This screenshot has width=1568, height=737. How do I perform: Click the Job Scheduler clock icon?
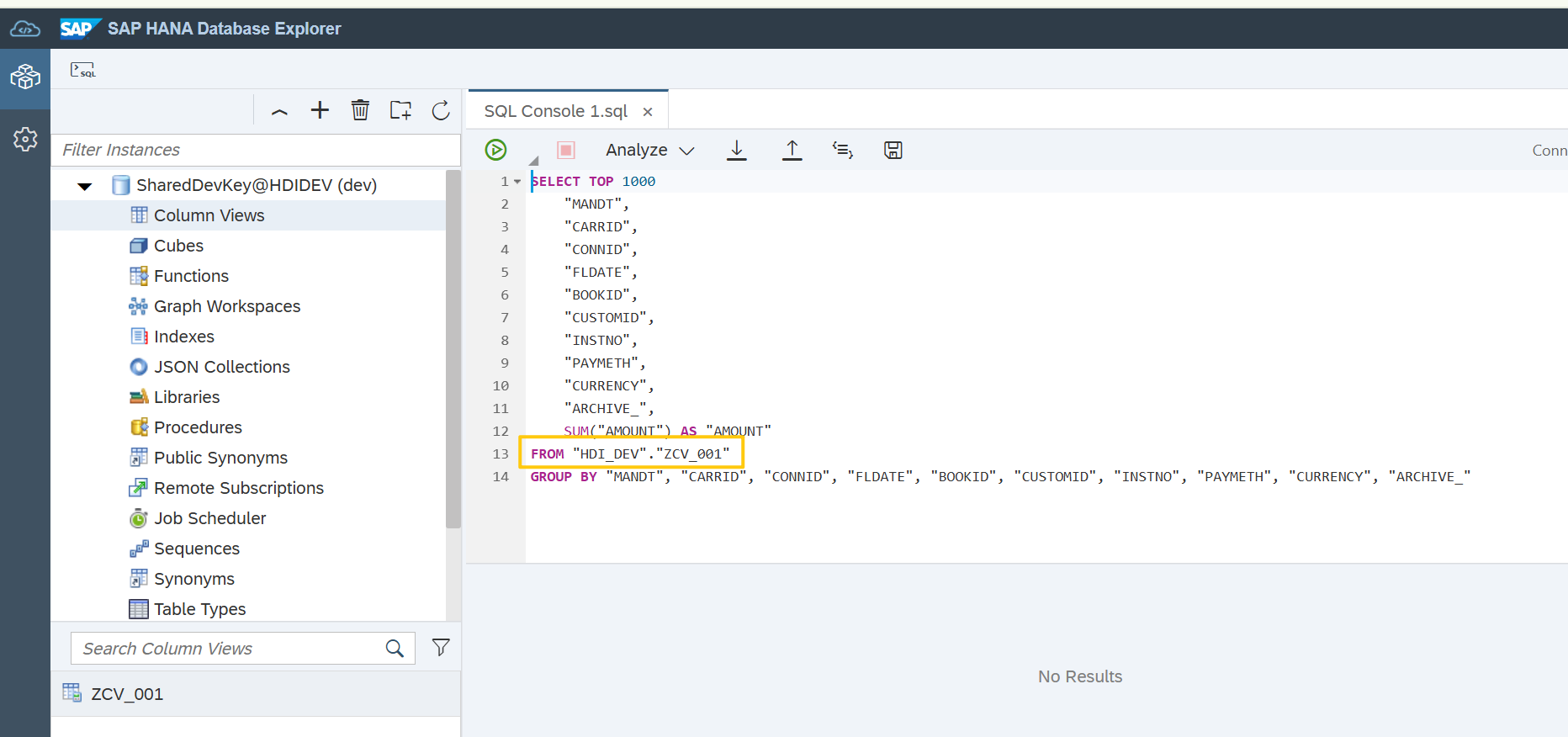tap(139, 518)
